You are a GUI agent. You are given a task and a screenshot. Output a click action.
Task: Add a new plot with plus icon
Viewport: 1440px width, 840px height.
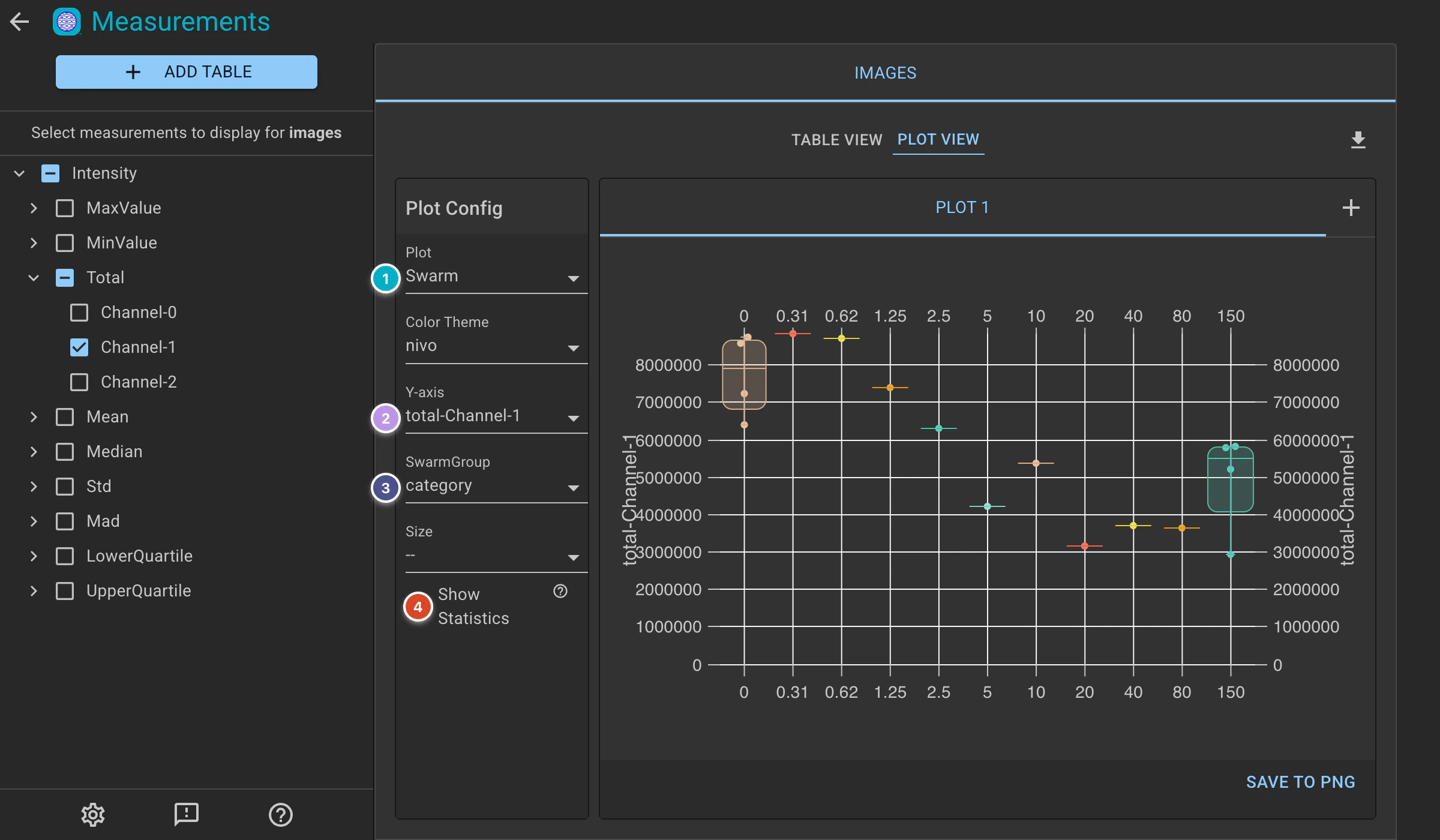(x=1351, y=208)
